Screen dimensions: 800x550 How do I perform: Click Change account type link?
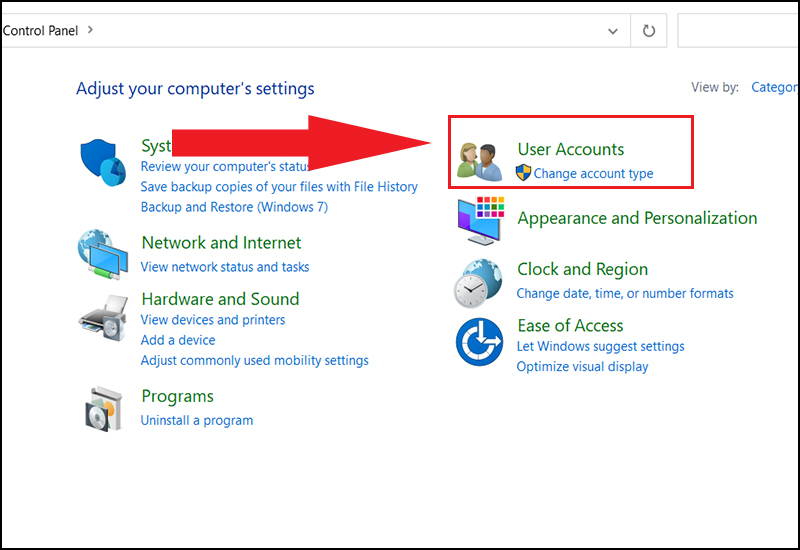pos(593,173)
